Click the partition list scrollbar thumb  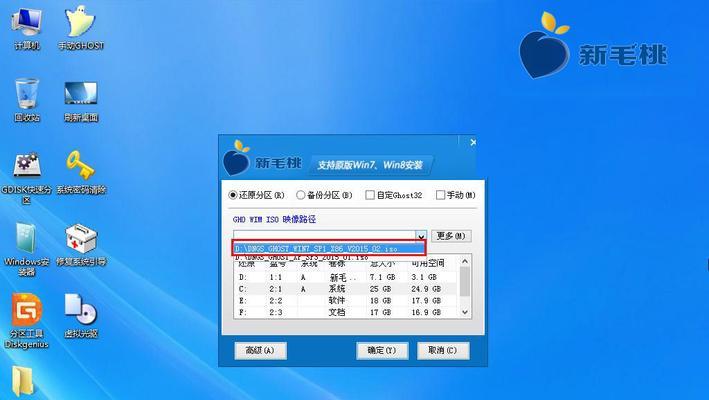[x=464, y=281]
